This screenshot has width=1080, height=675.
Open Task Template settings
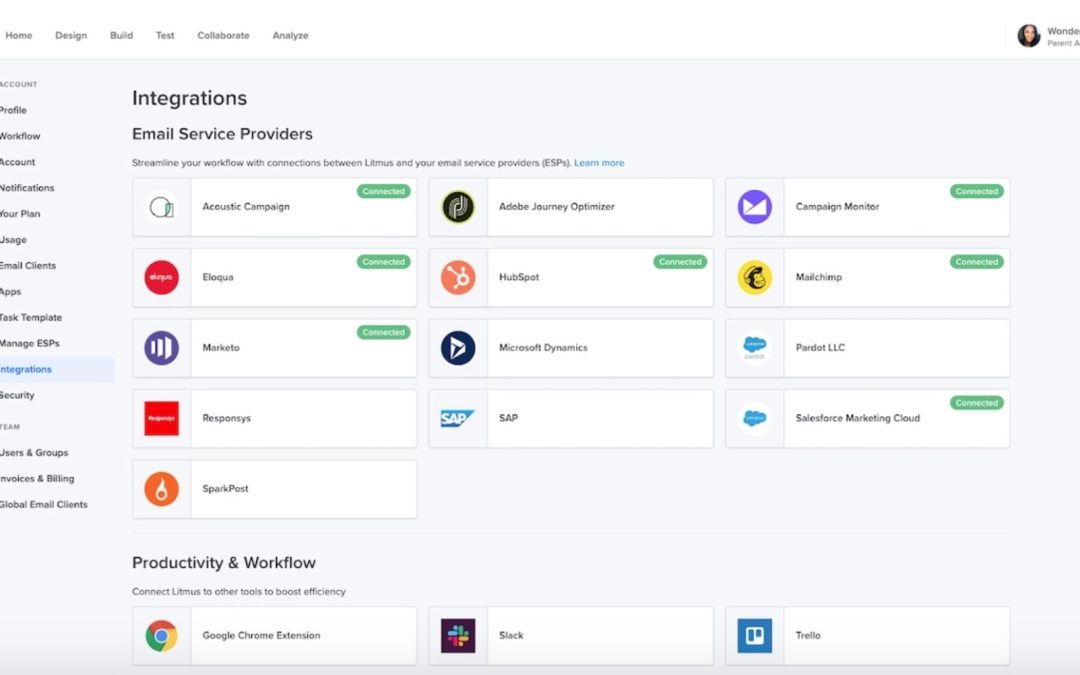click(31, 318)
